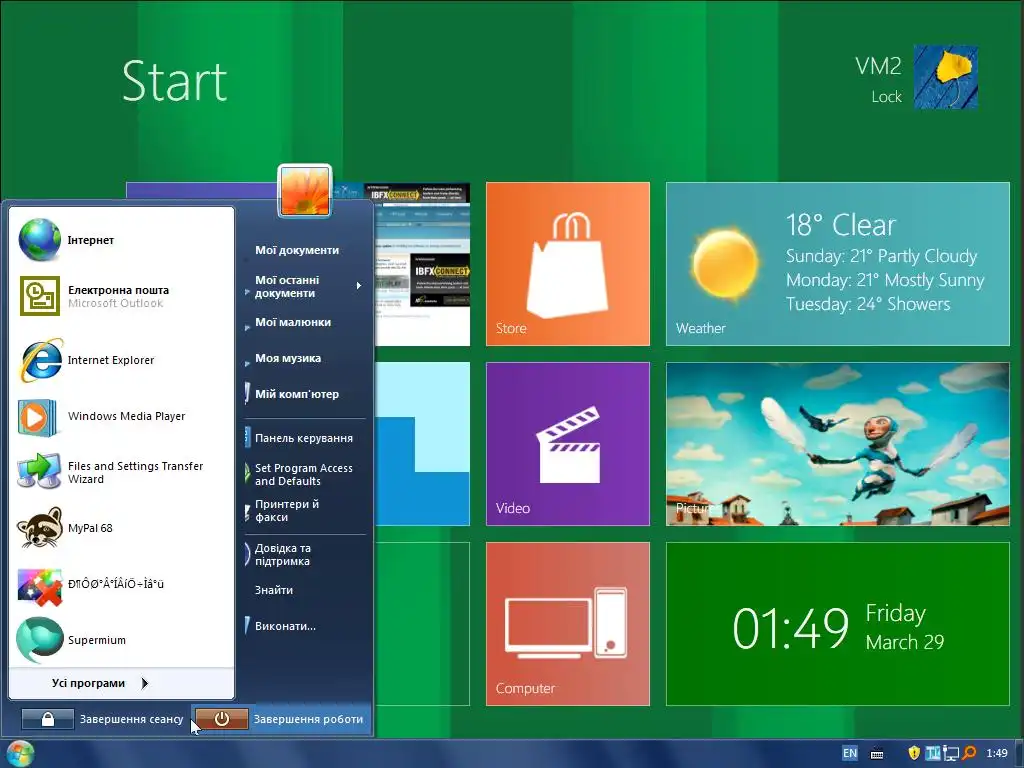The image size is (1024, 768).
Task: Open Files and Settings Transfer Wizard icon
Action: (39, 472)
